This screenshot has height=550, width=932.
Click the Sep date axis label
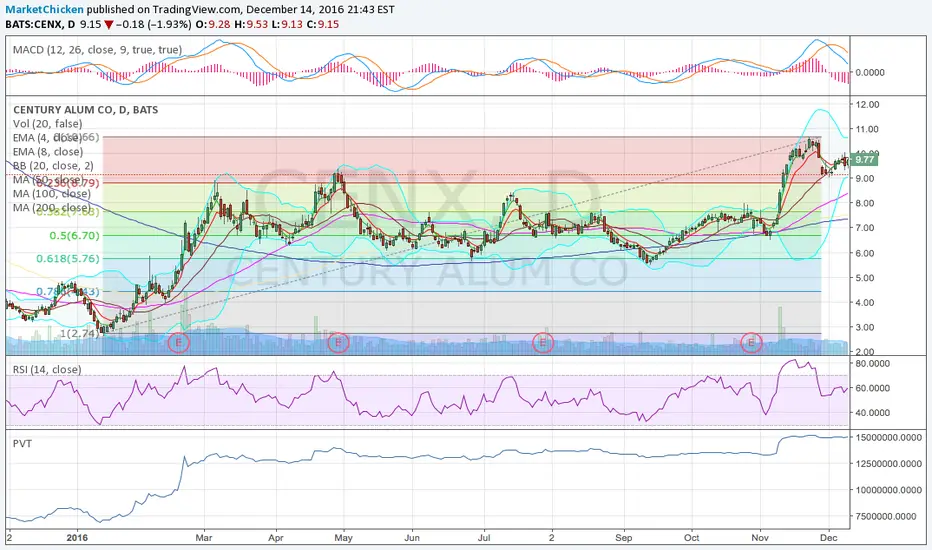[x=624, y=538]
